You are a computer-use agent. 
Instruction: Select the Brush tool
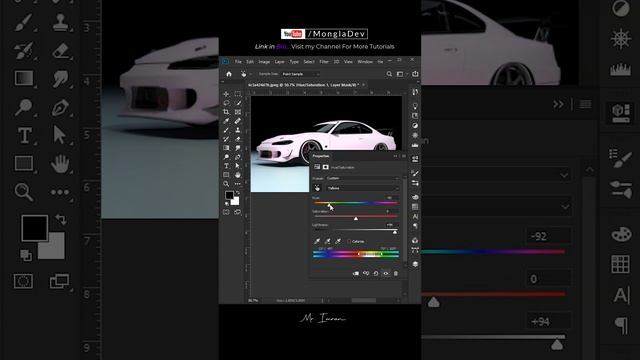coord(226,130)
